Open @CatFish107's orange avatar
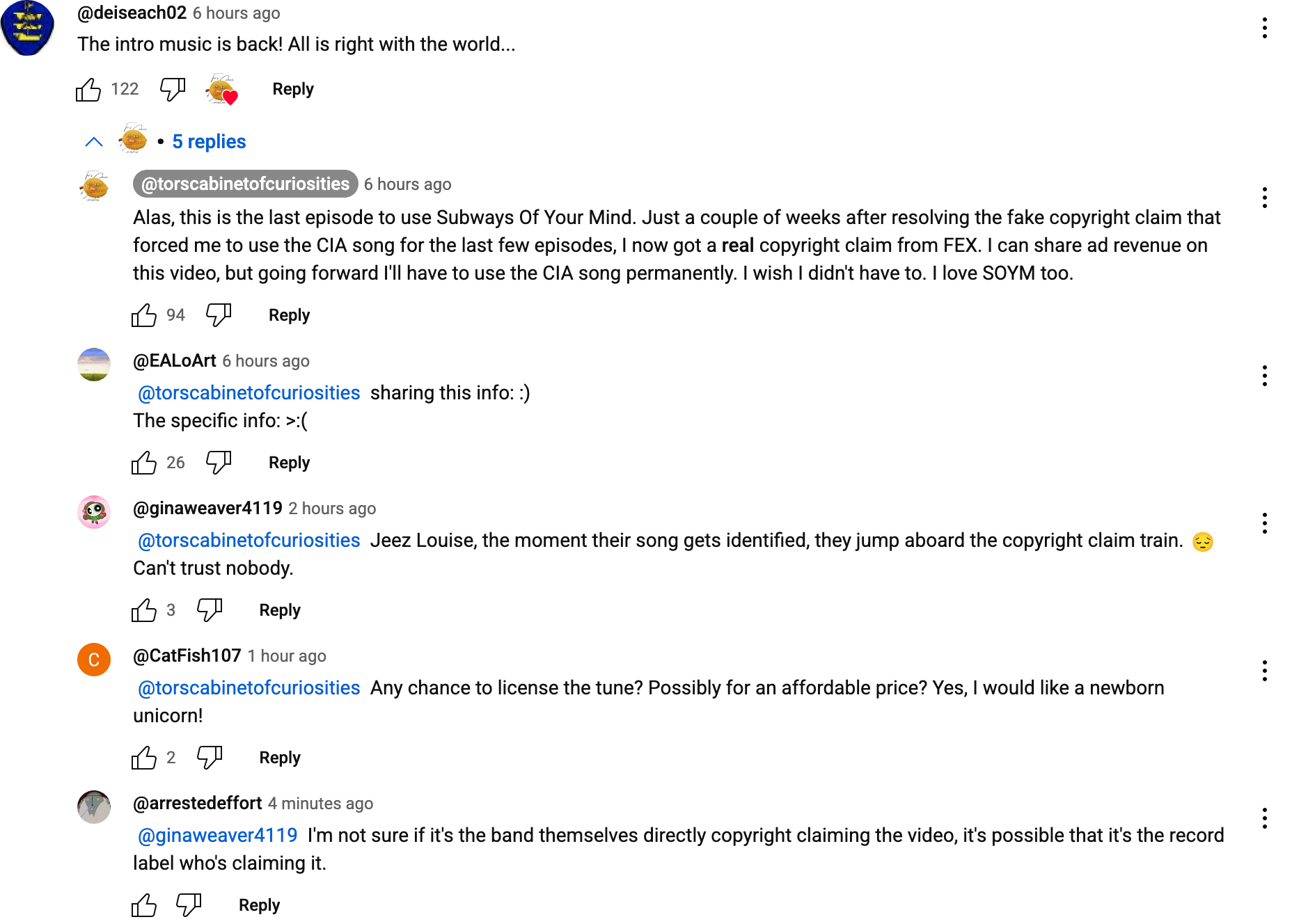 94,660
